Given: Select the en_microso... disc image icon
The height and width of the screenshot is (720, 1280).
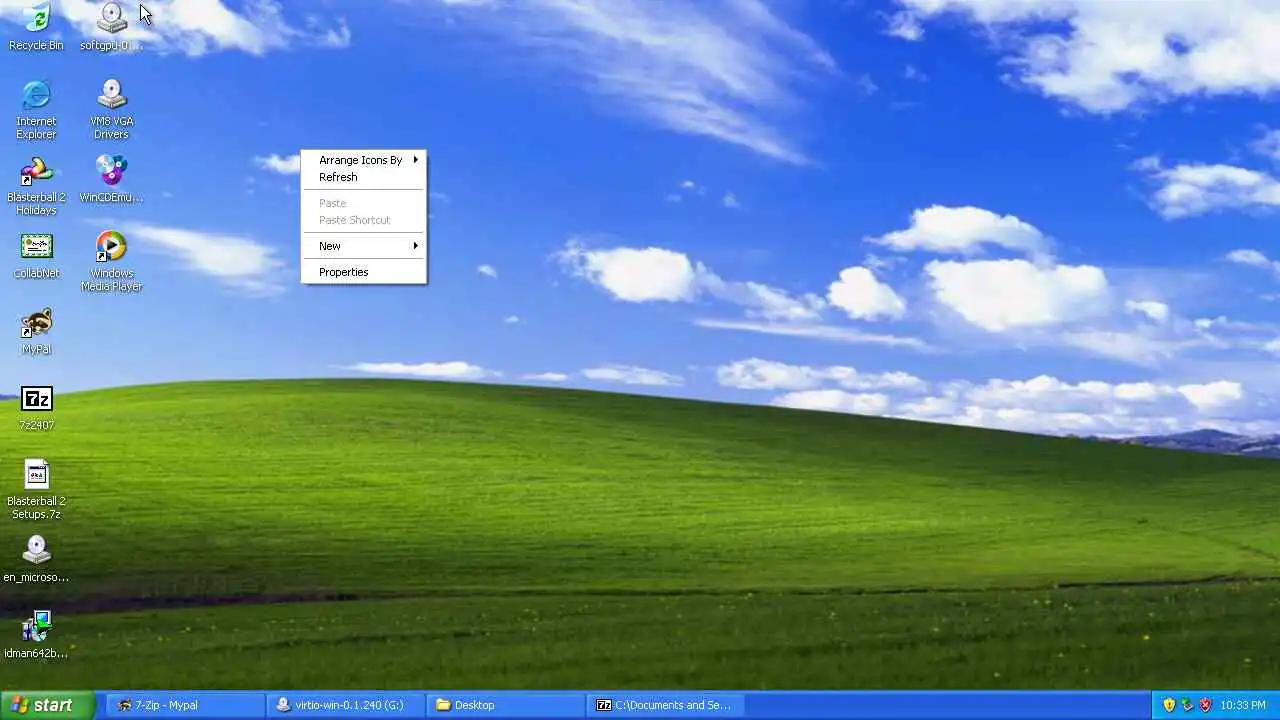Looking at the screenshot, I should point(36,559).
